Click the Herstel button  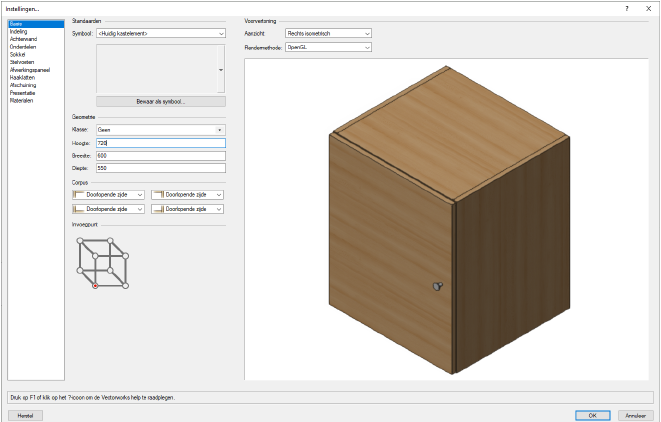(25, 416)
